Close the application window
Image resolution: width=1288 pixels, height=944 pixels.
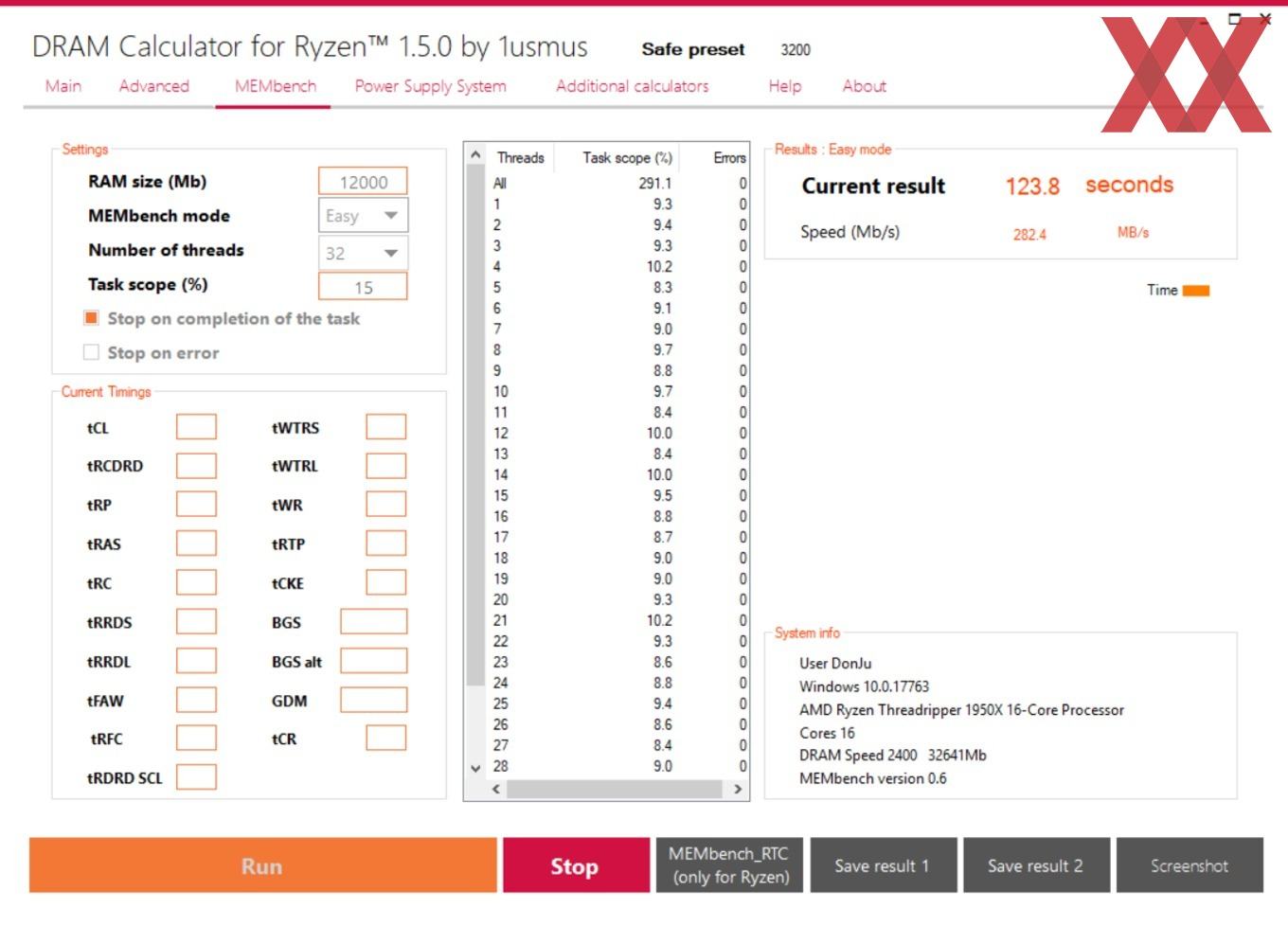(x=1265, y=18)
